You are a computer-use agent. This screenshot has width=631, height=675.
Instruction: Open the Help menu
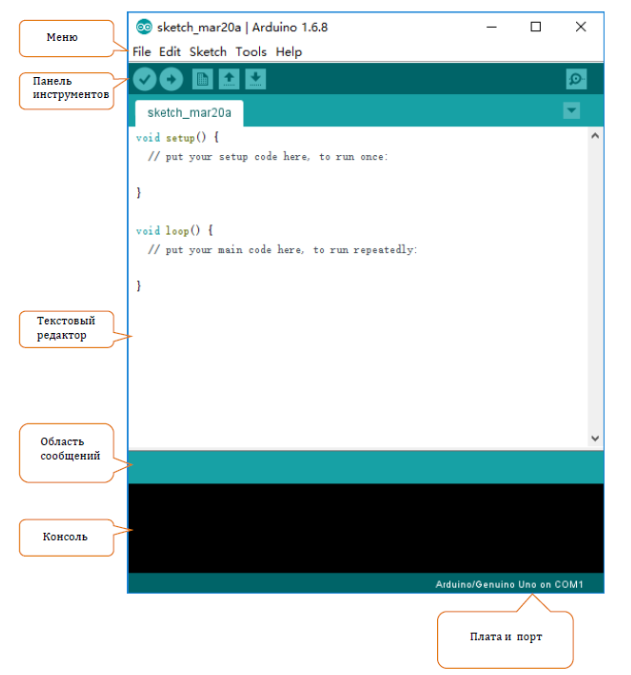(x=289, y=52)
